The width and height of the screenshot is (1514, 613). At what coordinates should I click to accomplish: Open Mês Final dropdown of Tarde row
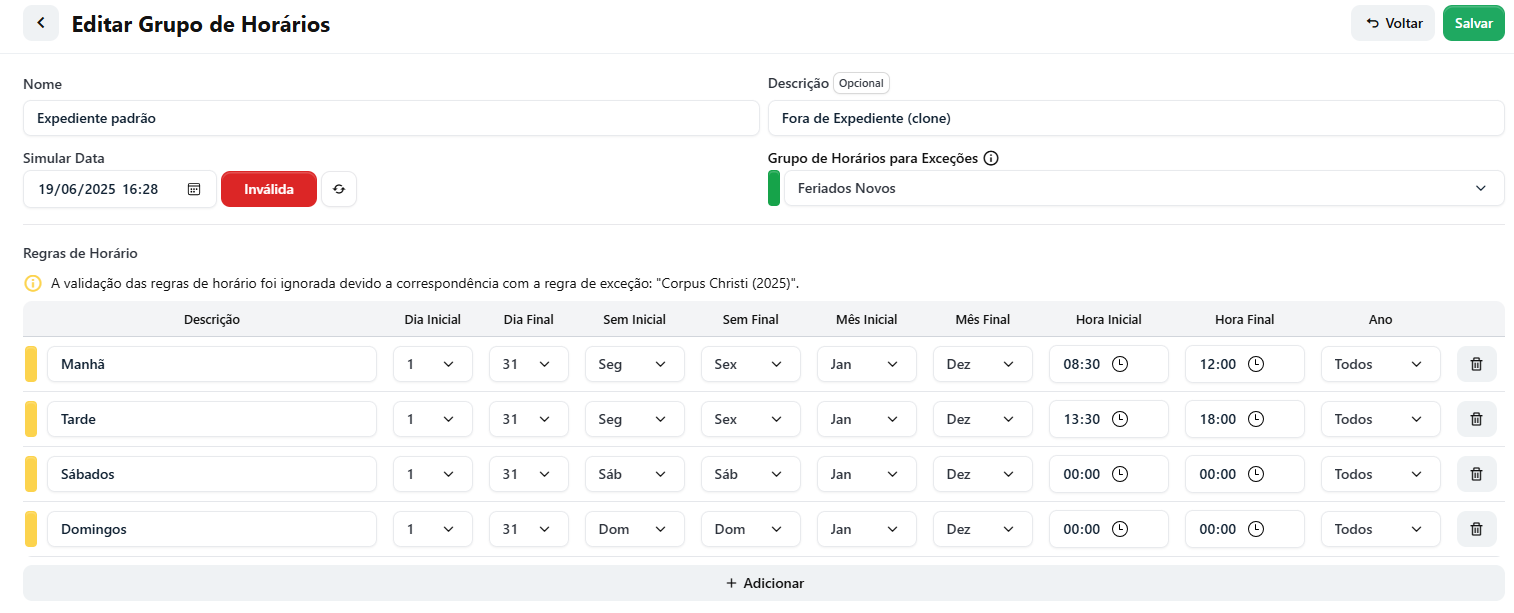click(983, 419)
